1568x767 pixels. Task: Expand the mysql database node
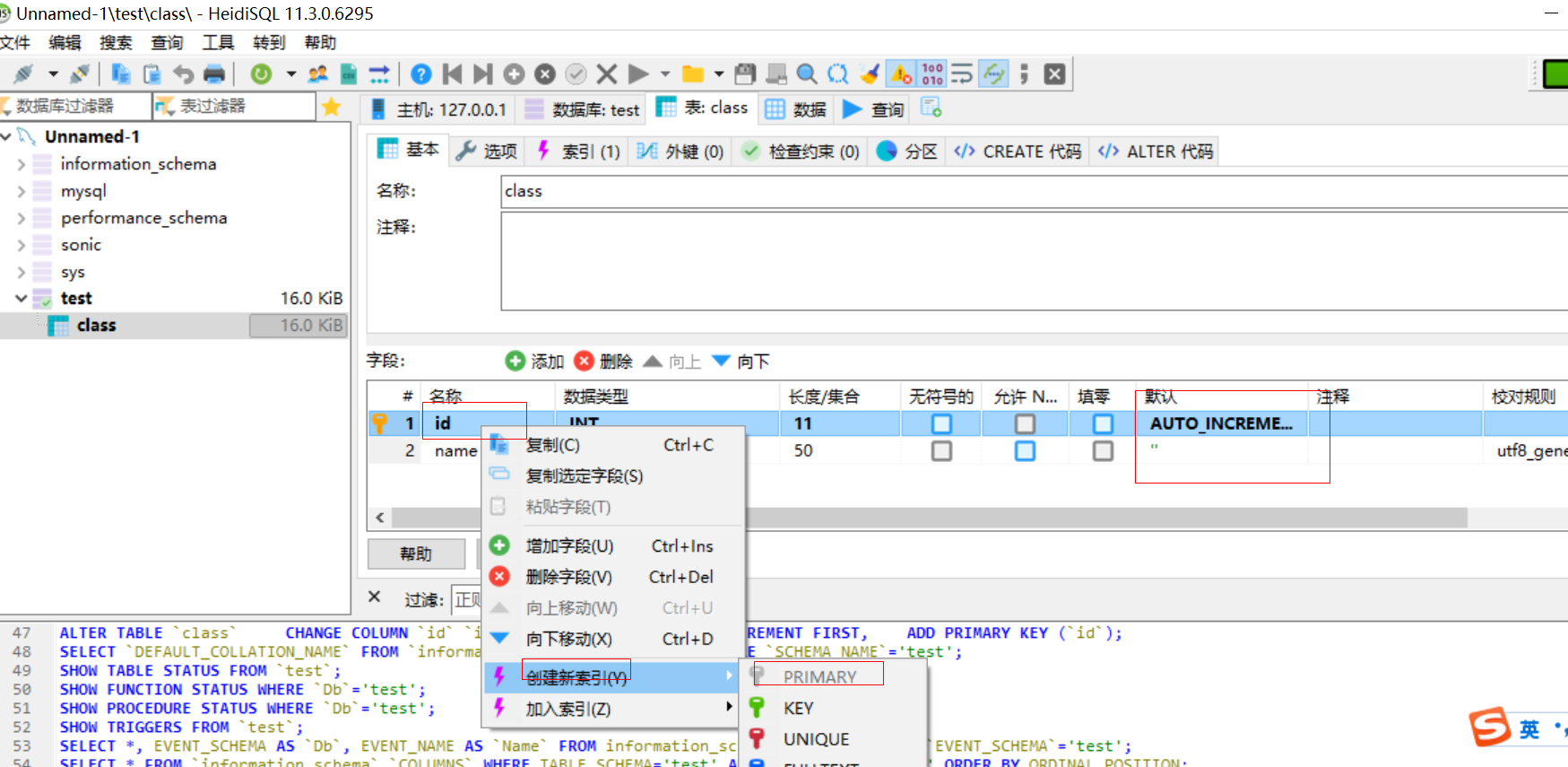(x=22, y=191)
